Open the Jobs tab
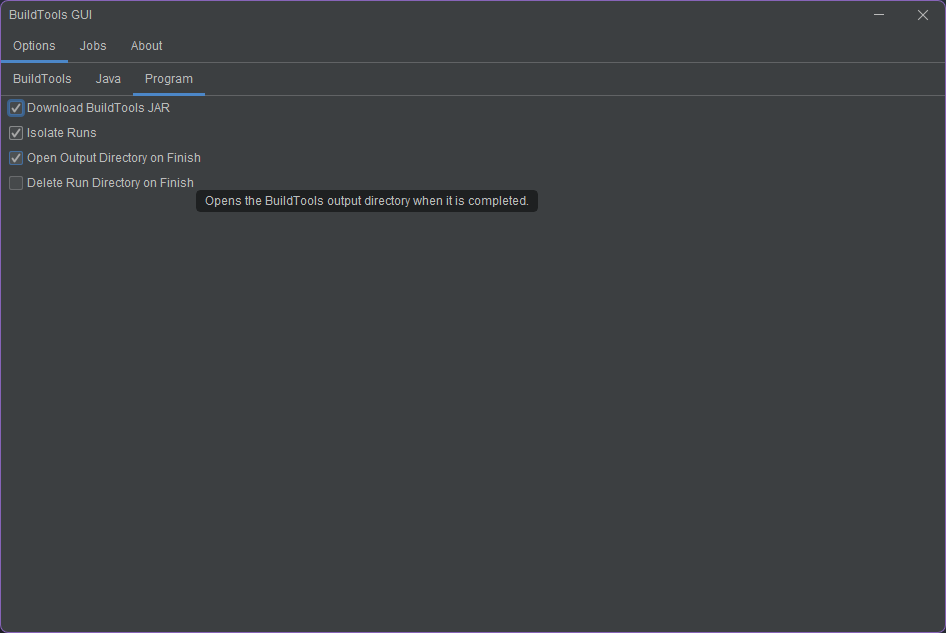 click(x=93, y=46)
